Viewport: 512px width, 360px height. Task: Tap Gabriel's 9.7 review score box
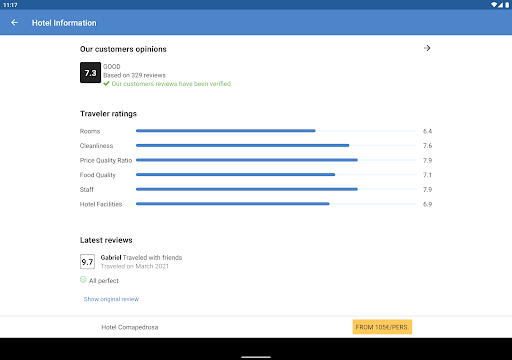point(87,262)
